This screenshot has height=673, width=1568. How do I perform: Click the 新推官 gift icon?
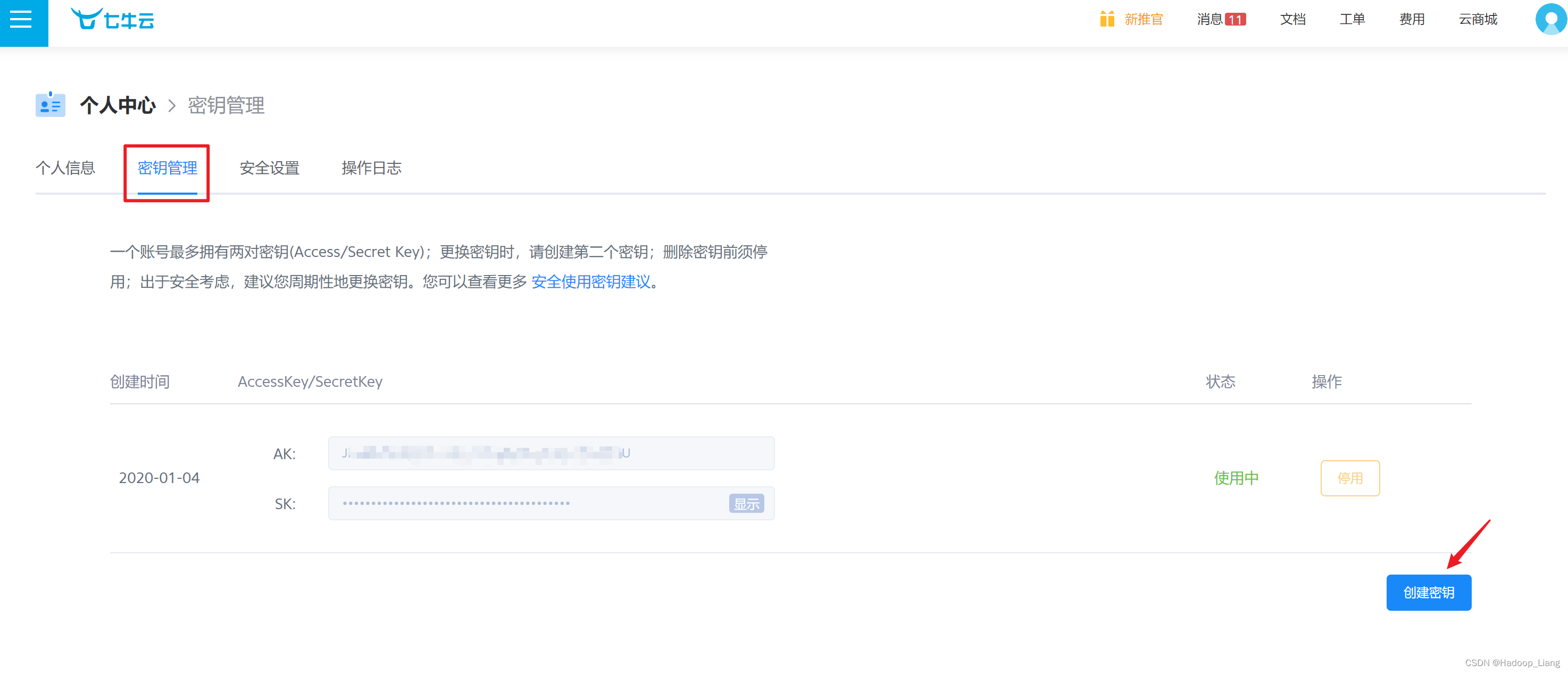pos(1107,20)
